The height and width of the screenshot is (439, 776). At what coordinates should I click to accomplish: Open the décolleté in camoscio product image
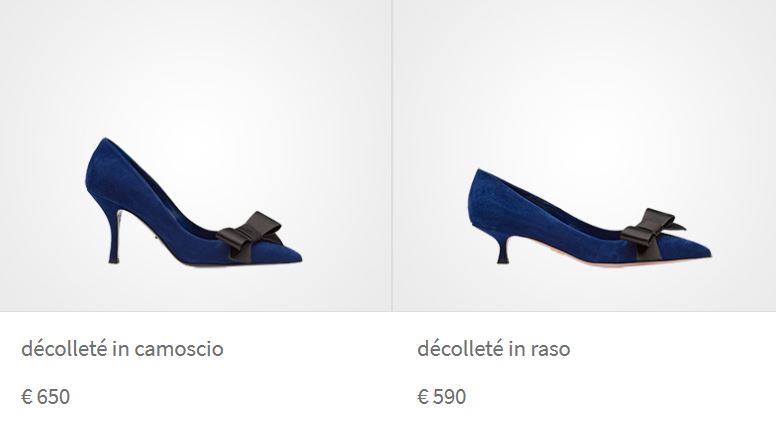tap(195, 155)
